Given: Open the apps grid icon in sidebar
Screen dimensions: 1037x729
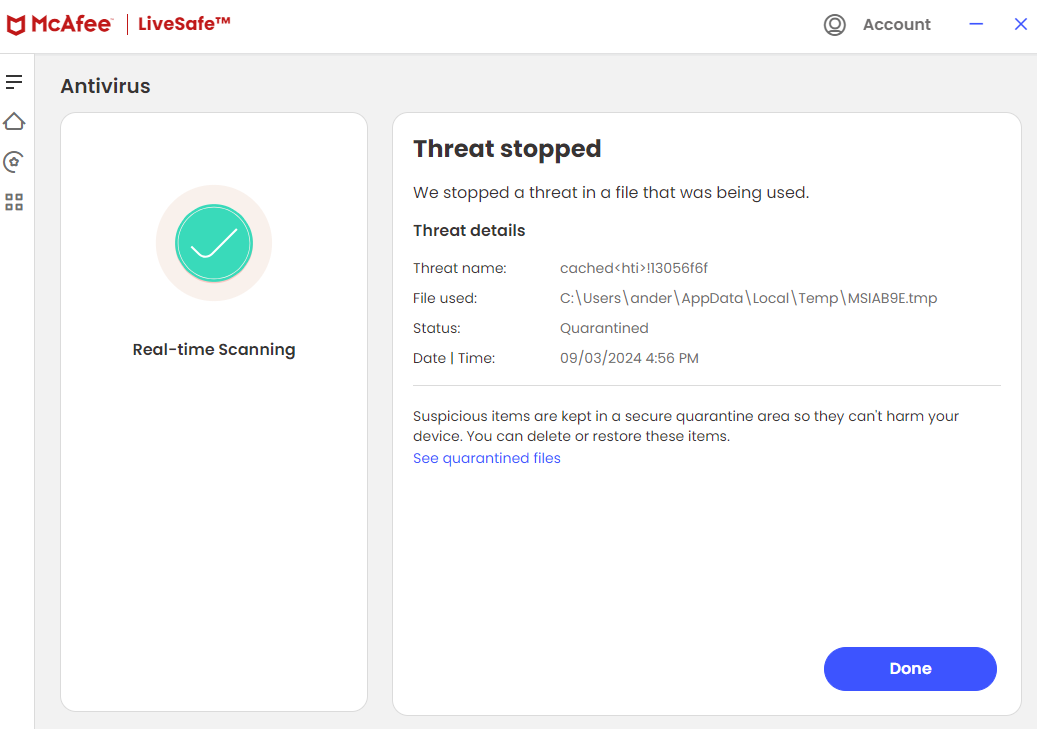Looking at the screenshot, I should 14,201.
